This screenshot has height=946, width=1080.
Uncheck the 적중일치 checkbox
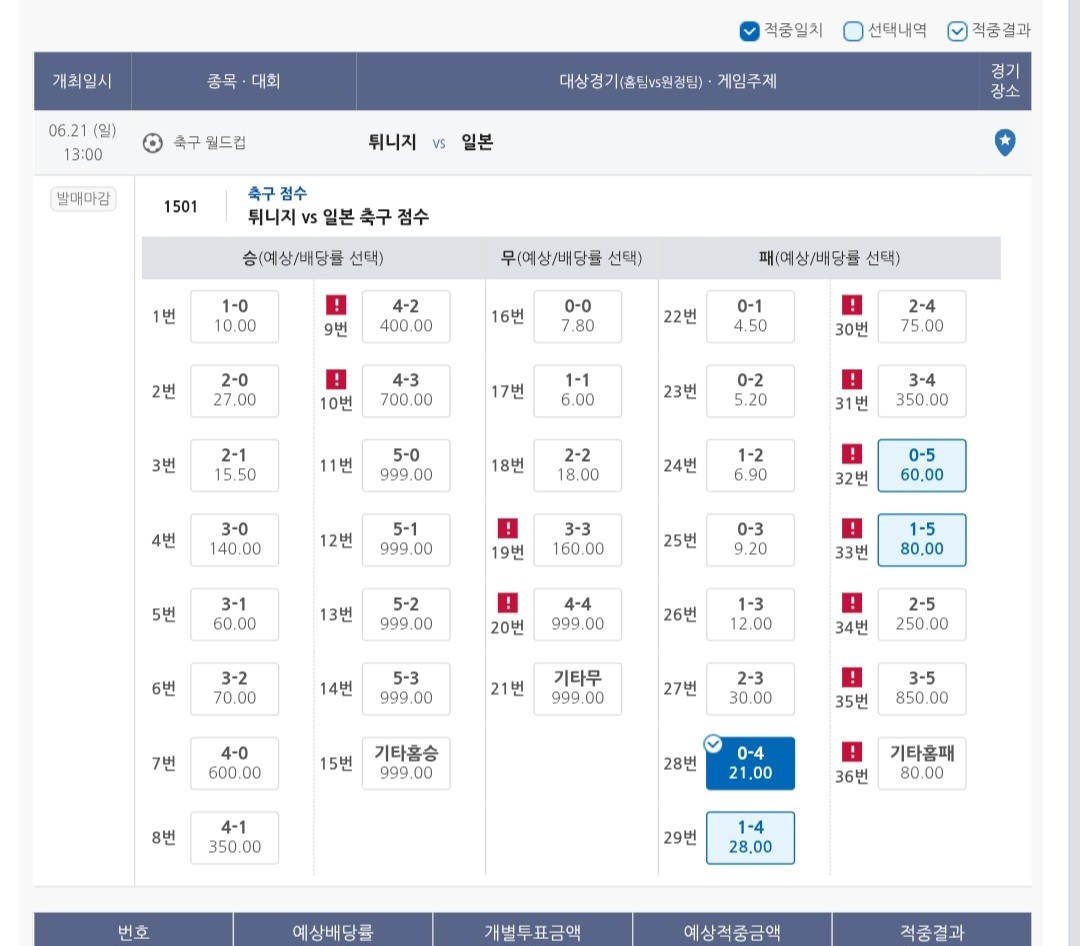(x=749, y=31)
